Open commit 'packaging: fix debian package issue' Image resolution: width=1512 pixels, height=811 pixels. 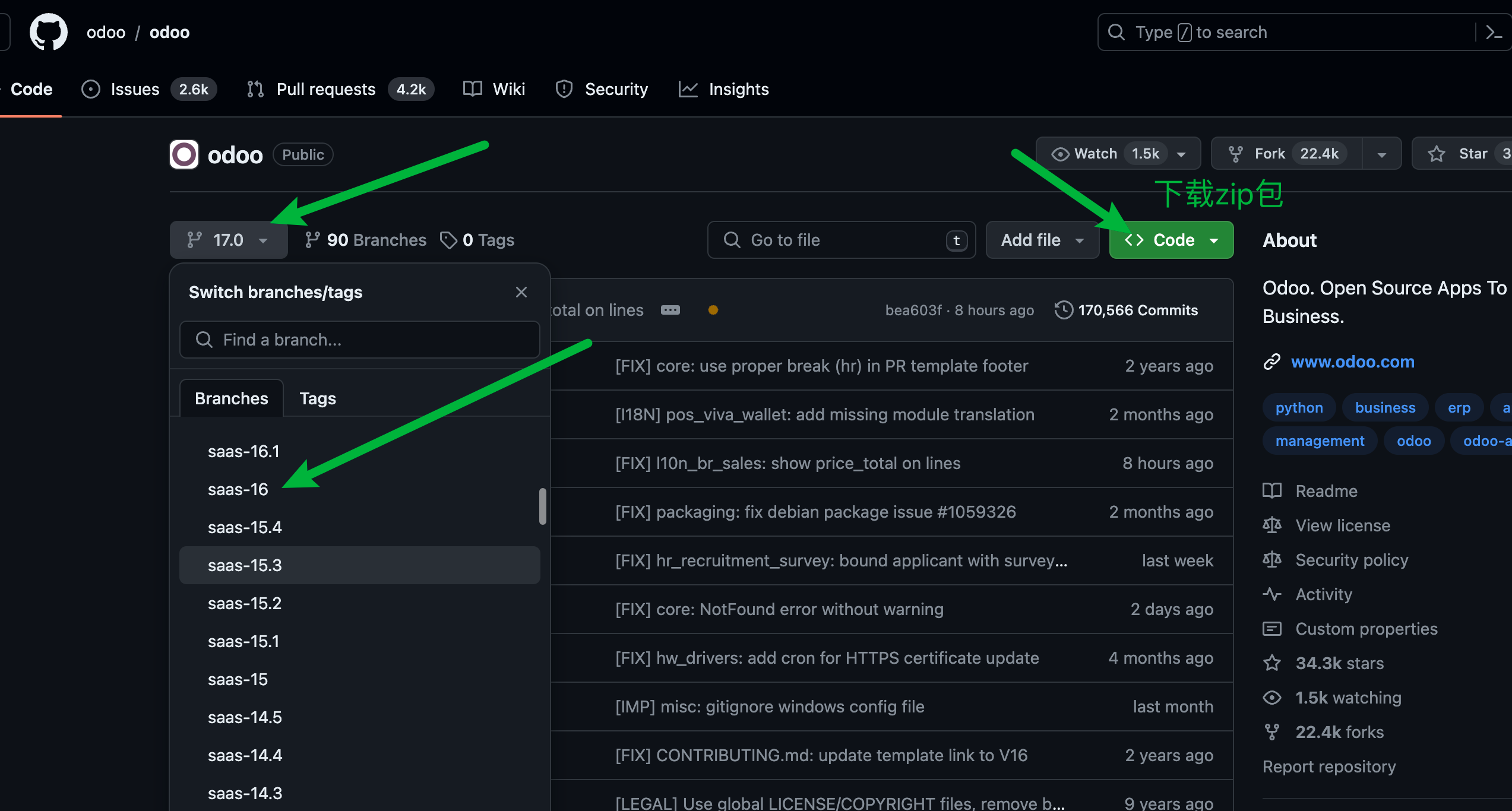(x=815, y=512)
